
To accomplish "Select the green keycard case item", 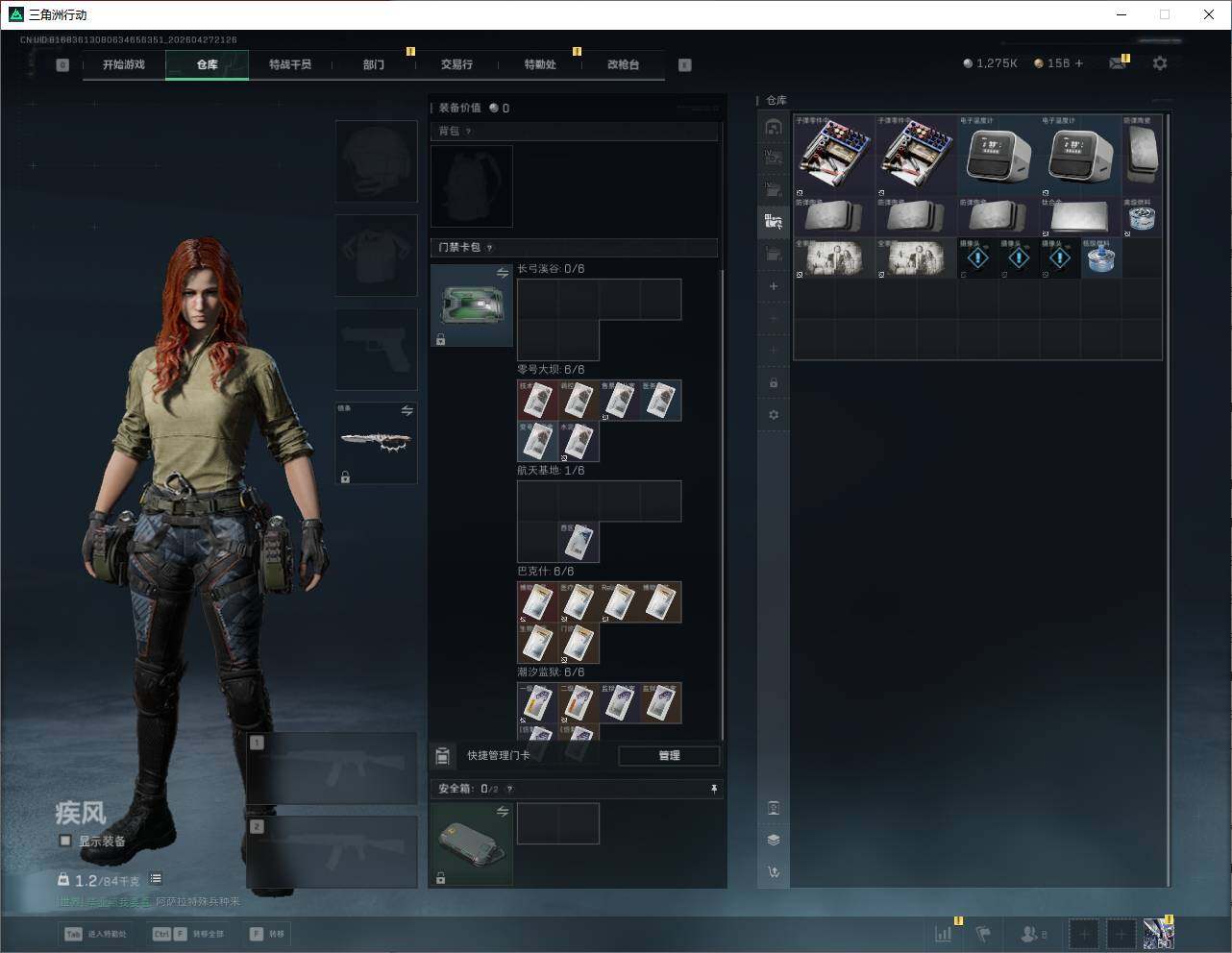I will tap(472, 305).
